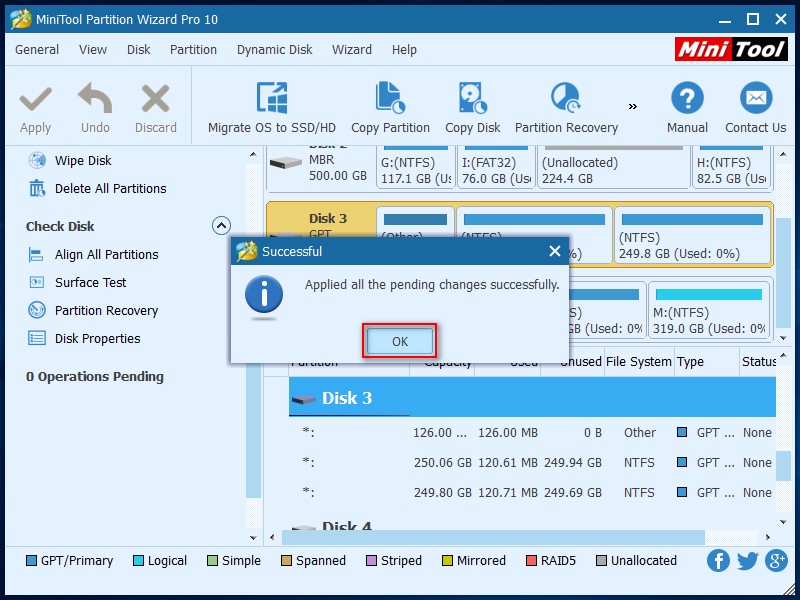Image resolution: width=800 pixels, height=600 pixels.
Task: Select the 249.8 GB NTFS partition block
Action: (692, 235)
